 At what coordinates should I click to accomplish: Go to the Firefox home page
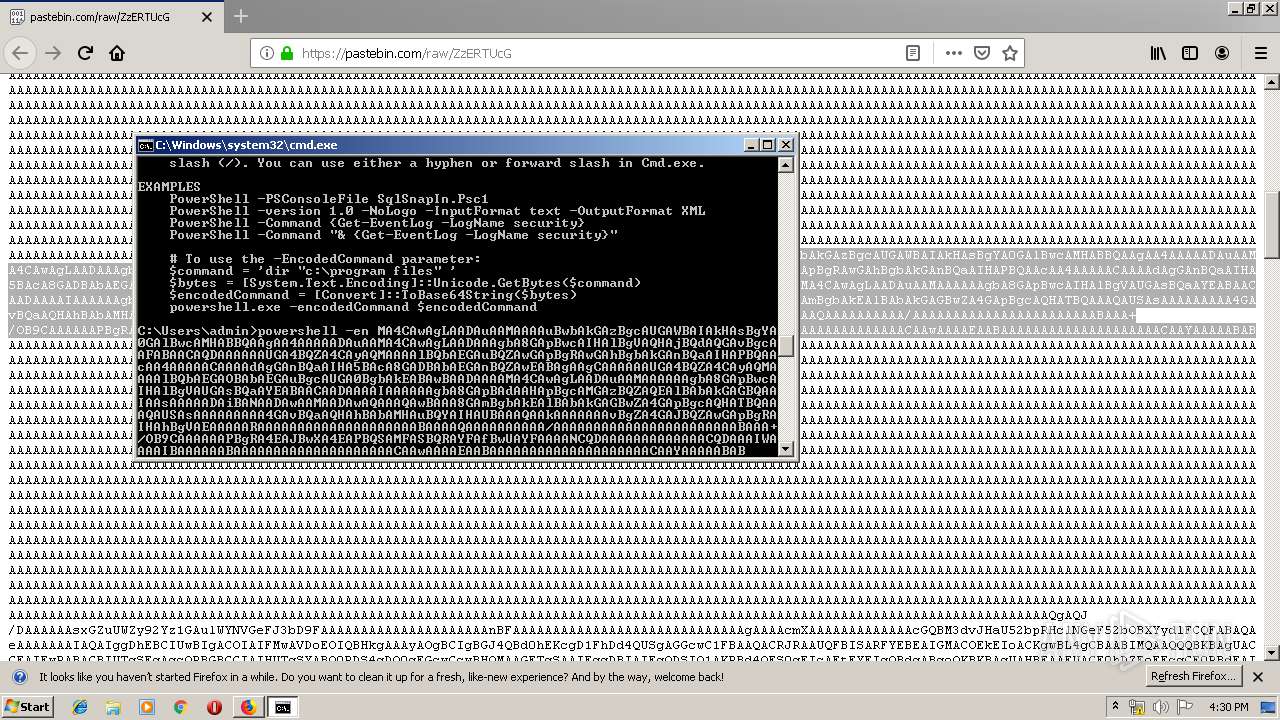point(117,53)
